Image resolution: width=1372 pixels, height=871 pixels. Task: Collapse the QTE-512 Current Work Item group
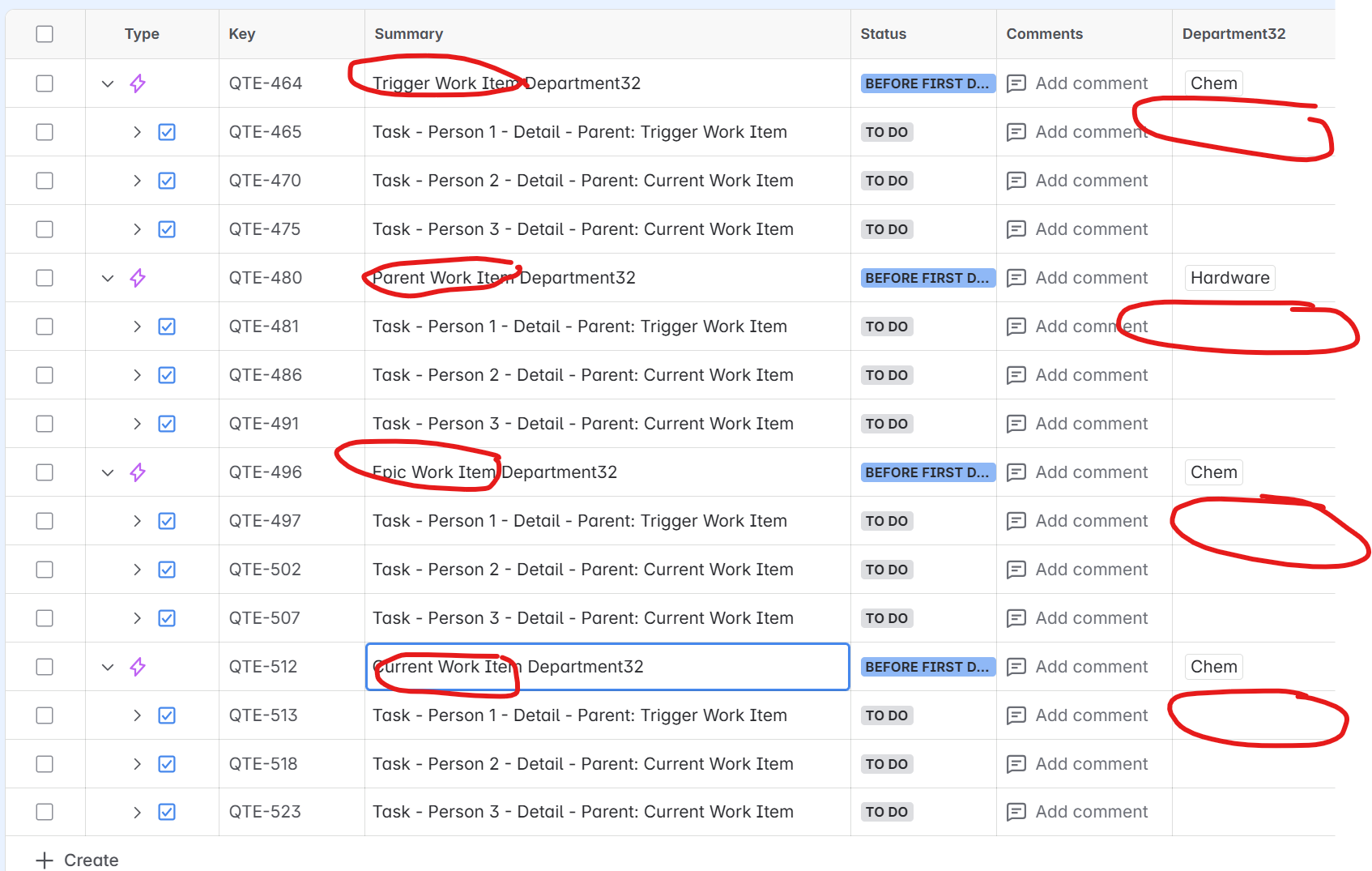point(108,666)
